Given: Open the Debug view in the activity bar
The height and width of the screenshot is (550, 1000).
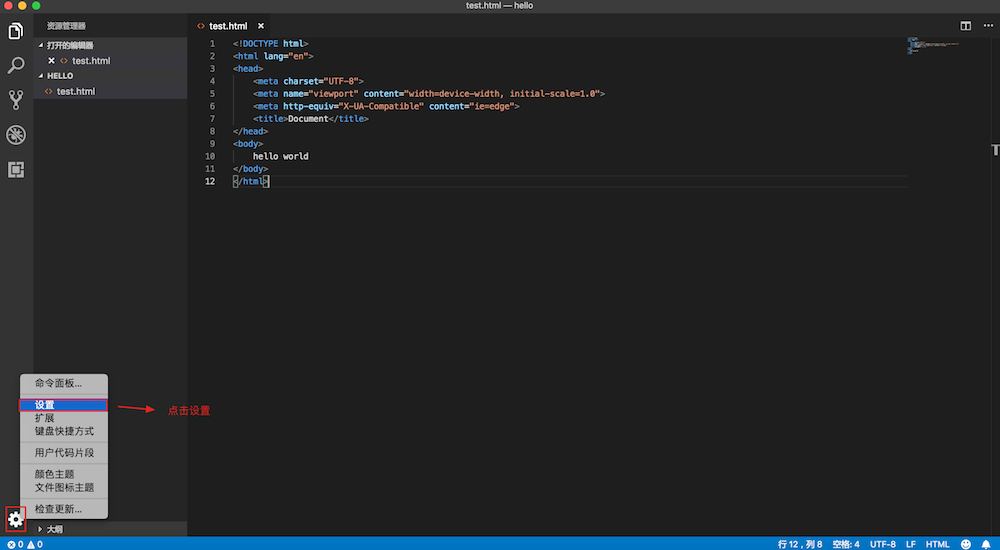Looking at the screenshot, I should 16,135.
